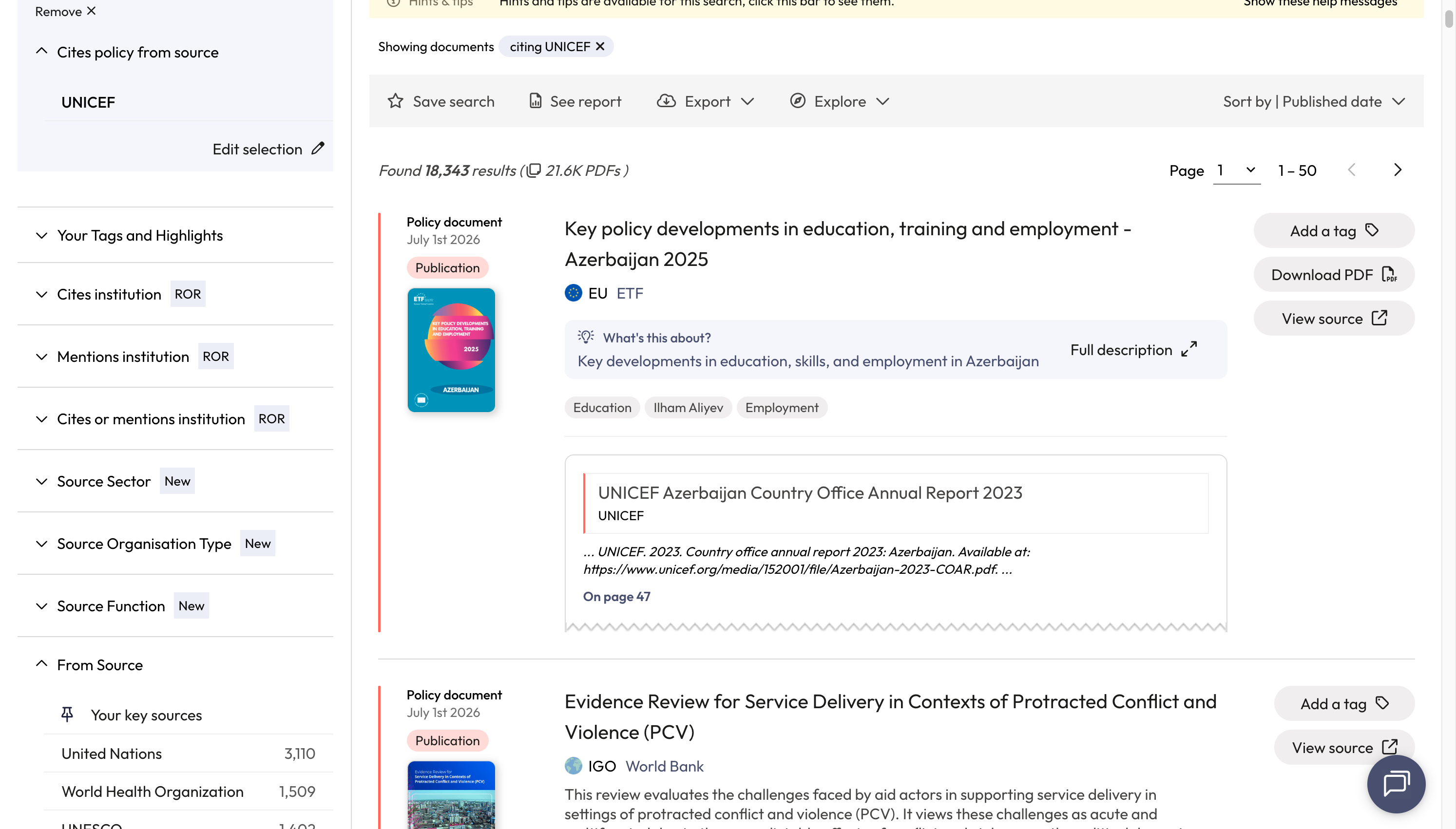Open the Page number dropdown

(1237, 170)
